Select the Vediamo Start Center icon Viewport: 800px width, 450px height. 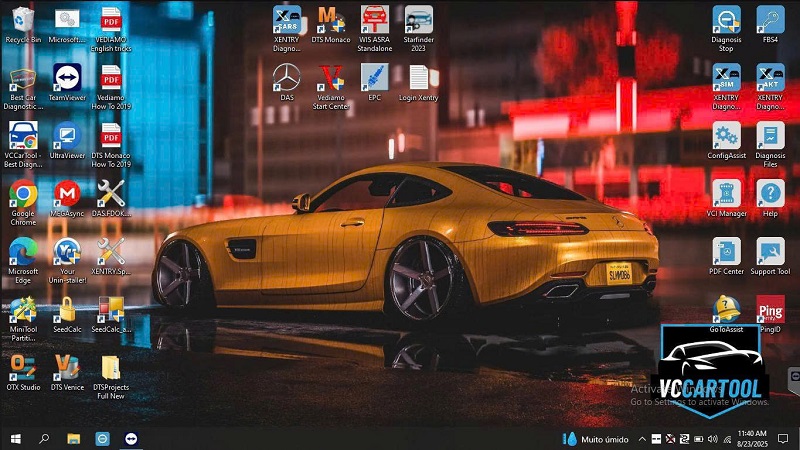point(330,78)
